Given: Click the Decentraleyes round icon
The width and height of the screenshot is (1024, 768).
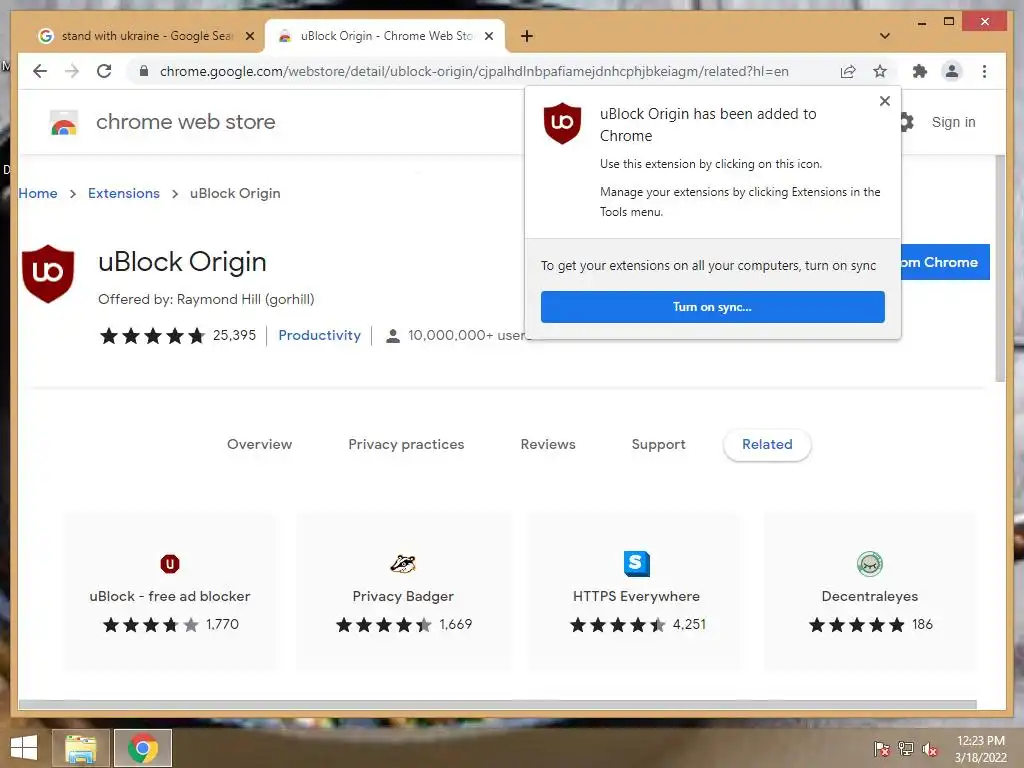Looking at the screenshot, I should [870, 564].
